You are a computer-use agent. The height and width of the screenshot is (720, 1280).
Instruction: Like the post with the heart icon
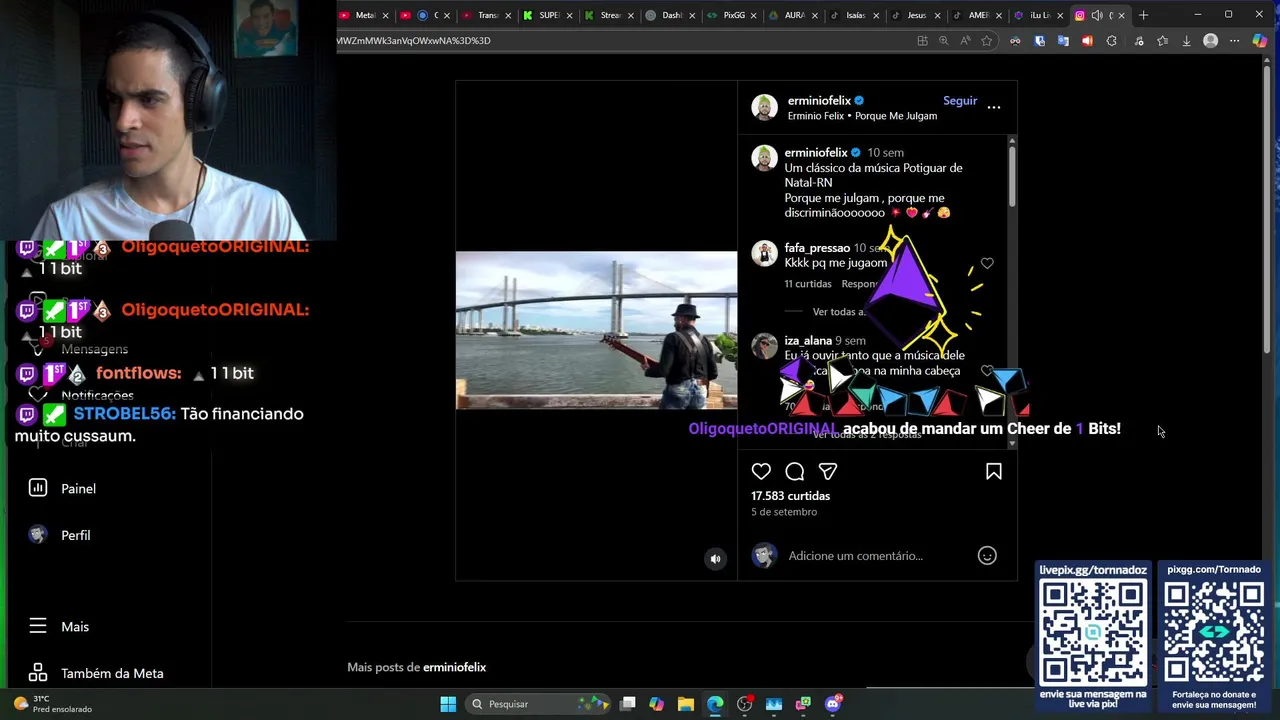[761, 471]
